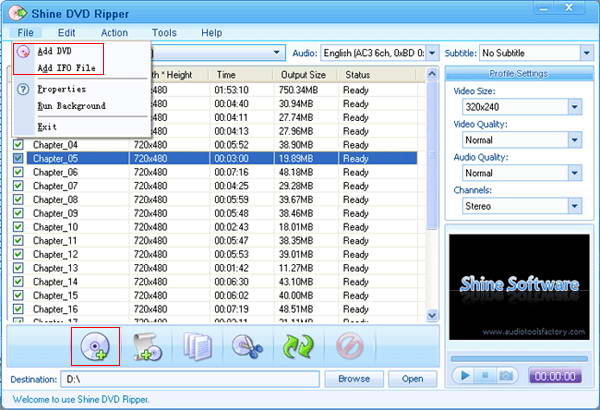Image resolution: width=600 pixels, height=410 pixels.
Task: Stop the preview playback
Action: tap(485, 376)
